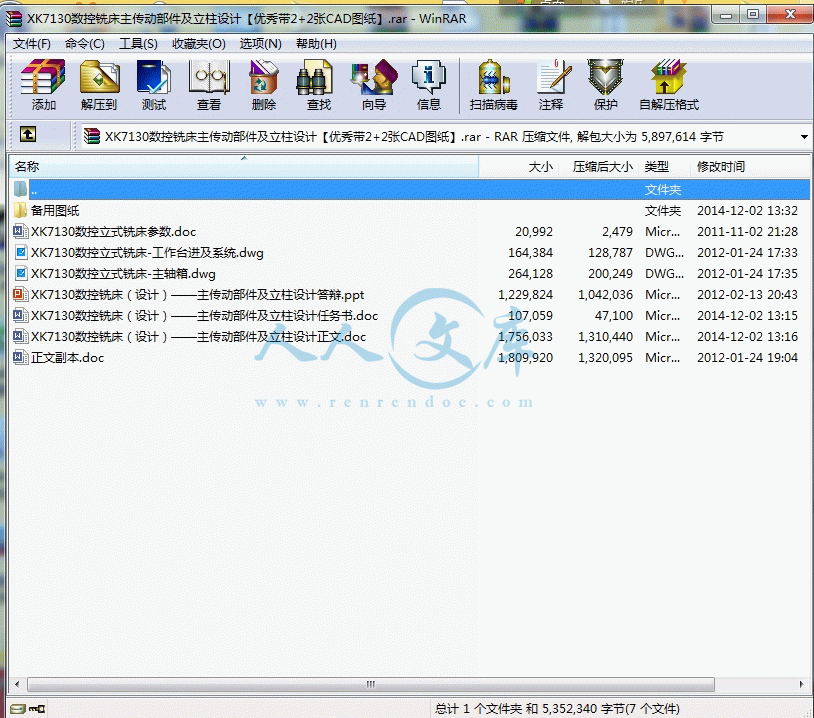The image size is (814, 718).
Task: Select the 主传动部件及立柱设计答辩.ppt file name
Action: coord(197,295)
